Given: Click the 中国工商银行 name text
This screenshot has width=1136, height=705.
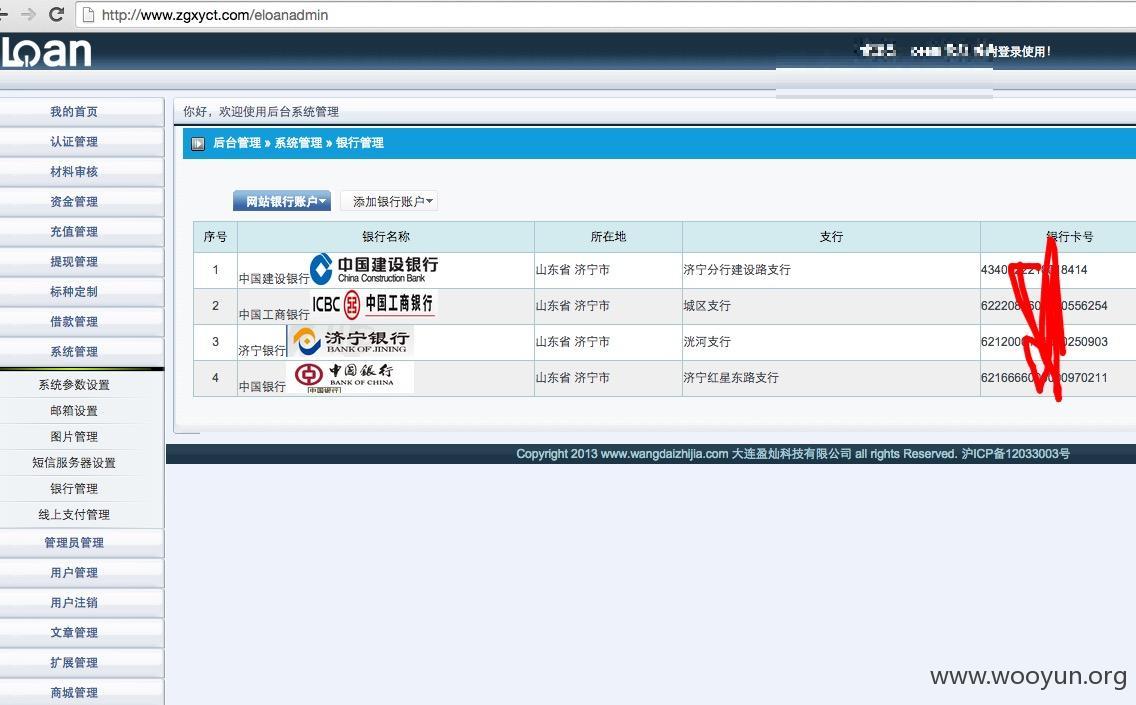Looking at the screenshot, I should 274,315.
